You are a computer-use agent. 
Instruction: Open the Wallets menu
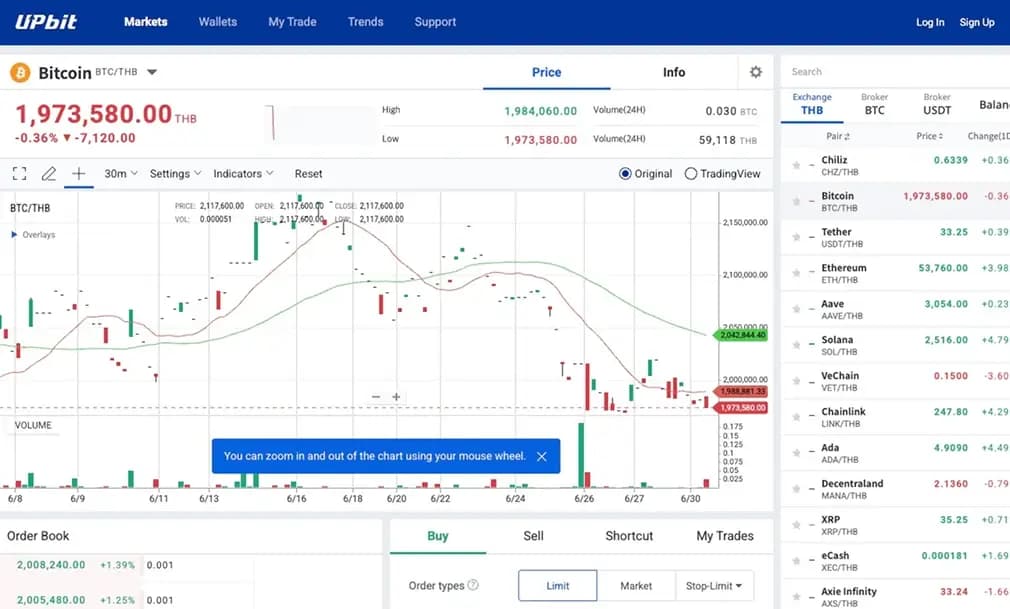218,22
